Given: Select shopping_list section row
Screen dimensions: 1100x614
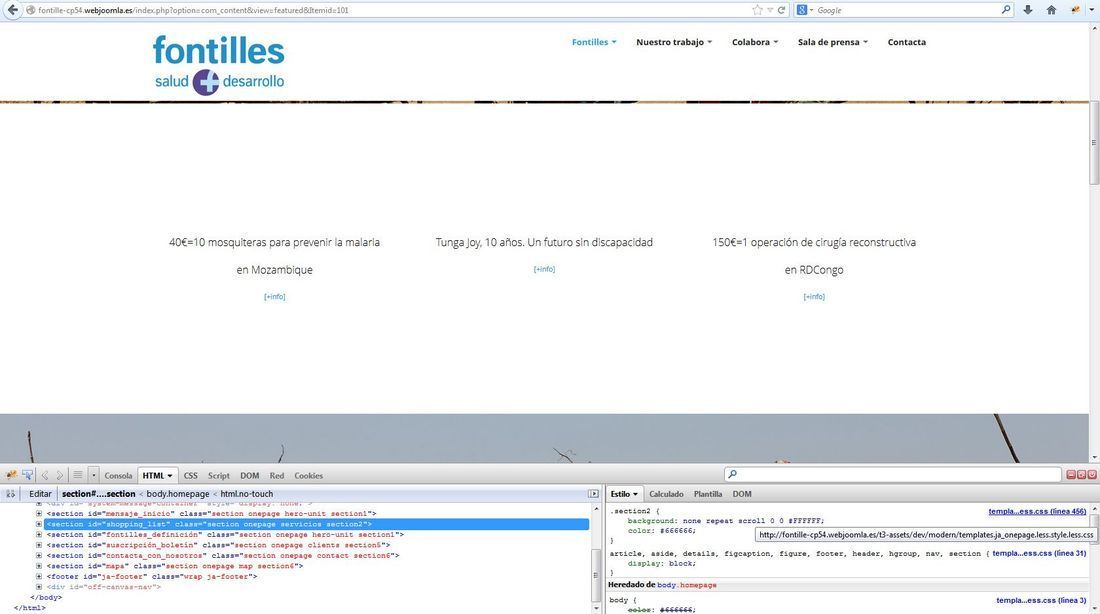Looking at the screenshot, I should pos(317,524).
